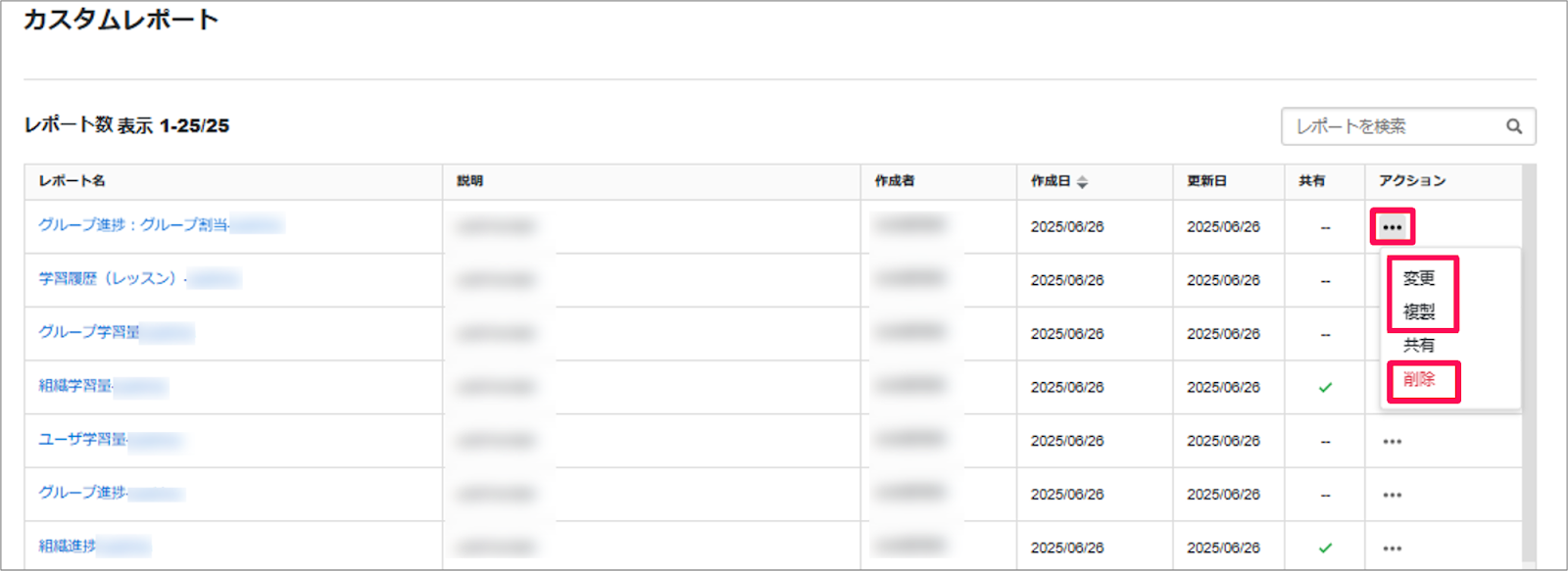The height and width of the screenshot is (571, 1568).
Task: Open actions menu for グループ進捗：グループ割当 row
Action: point(1392,227)
